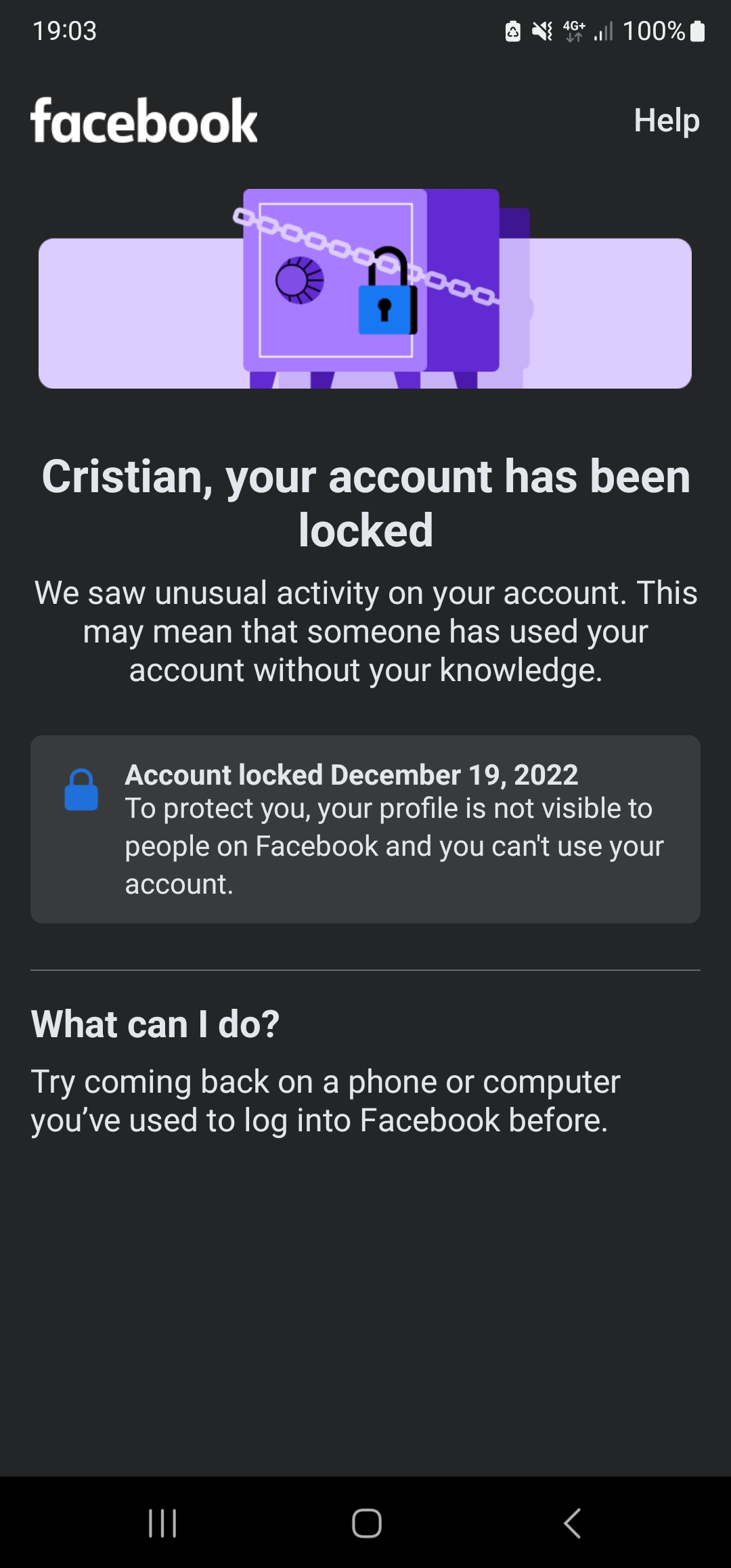Select the 4G+ network indicator
731x1568 pixels.
(573, 30)
